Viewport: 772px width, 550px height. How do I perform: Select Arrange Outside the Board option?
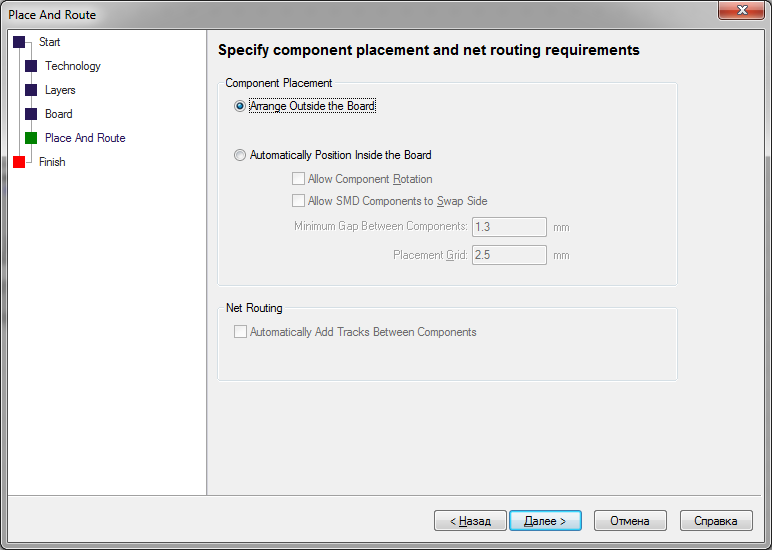(x=240, y=106)
